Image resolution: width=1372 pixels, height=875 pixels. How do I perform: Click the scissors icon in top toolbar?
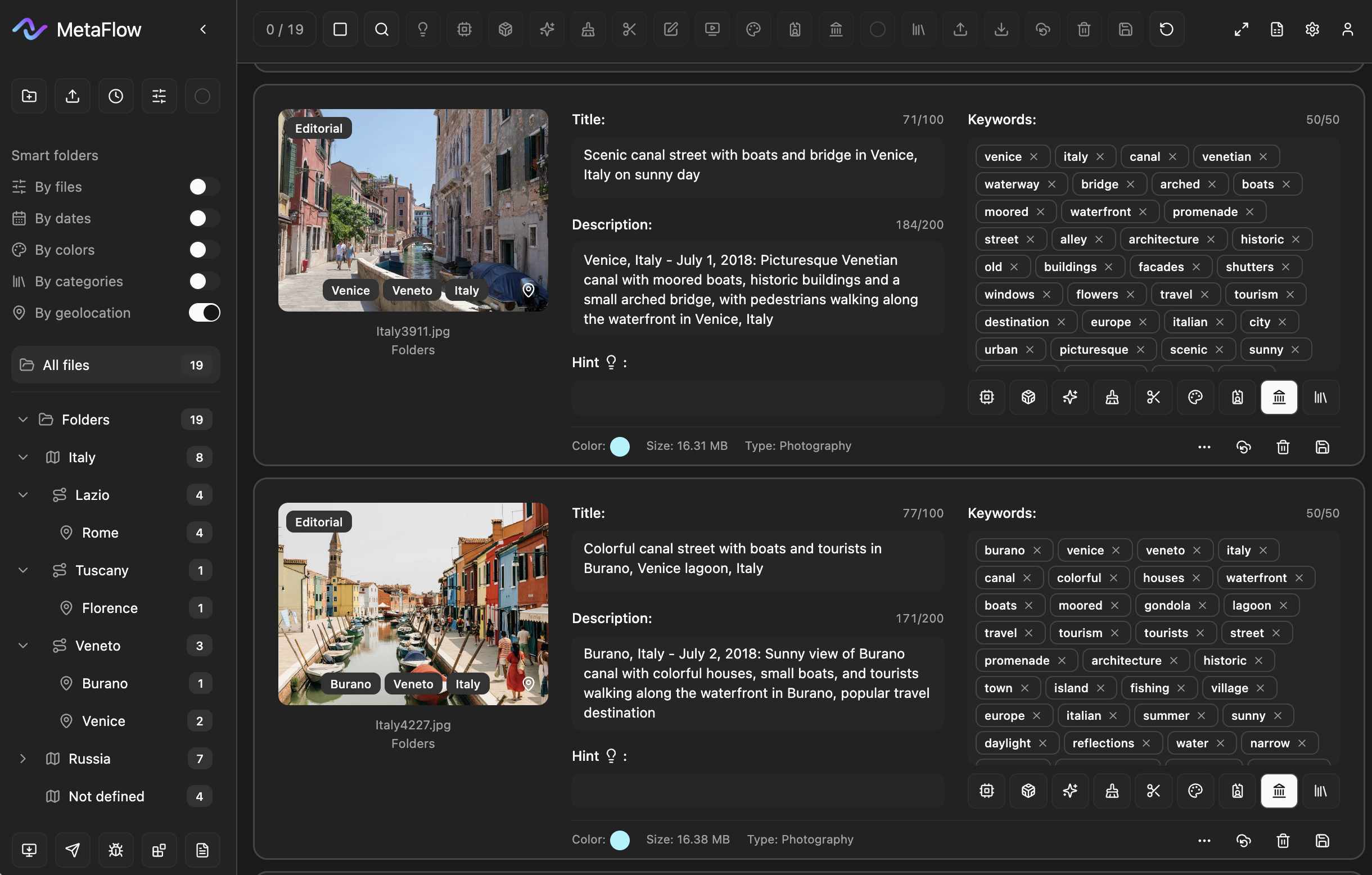pos(629,29)
